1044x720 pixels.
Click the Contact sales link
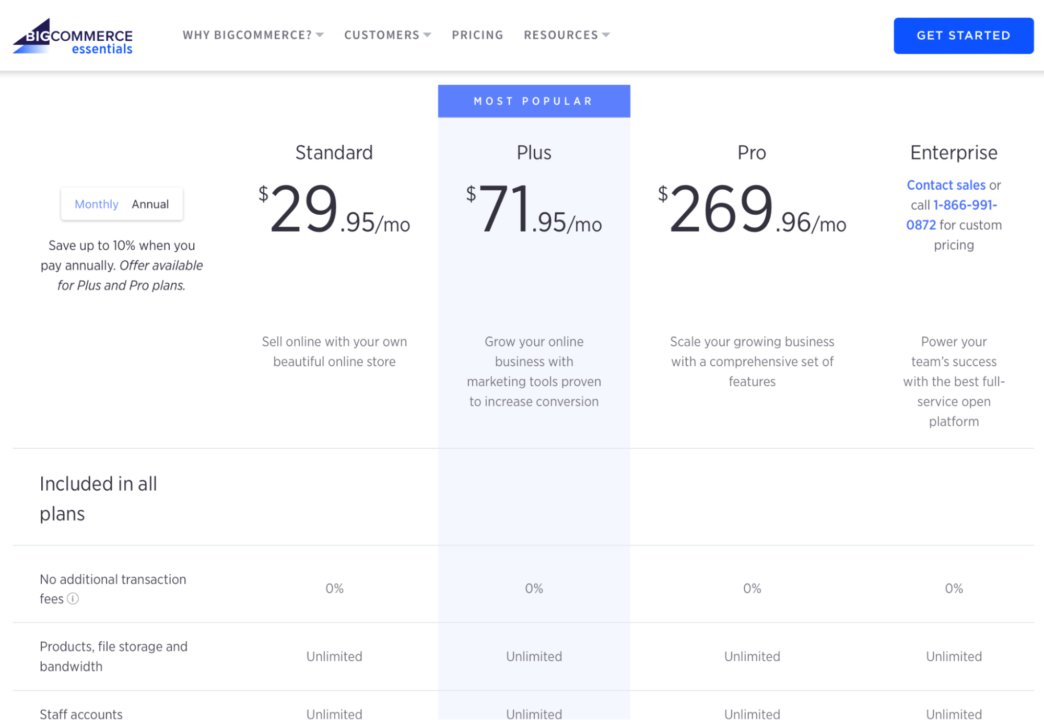[945, 185]
